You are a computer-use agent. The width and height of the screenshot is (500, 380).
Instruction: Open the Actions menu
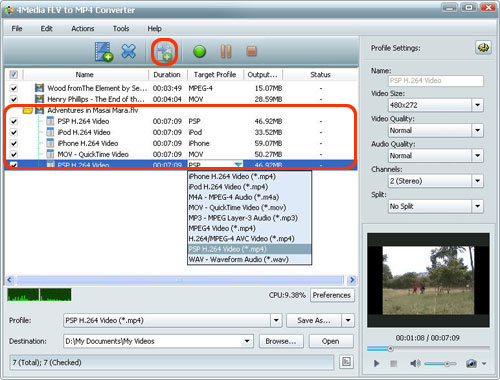click(x=83, y=29)
